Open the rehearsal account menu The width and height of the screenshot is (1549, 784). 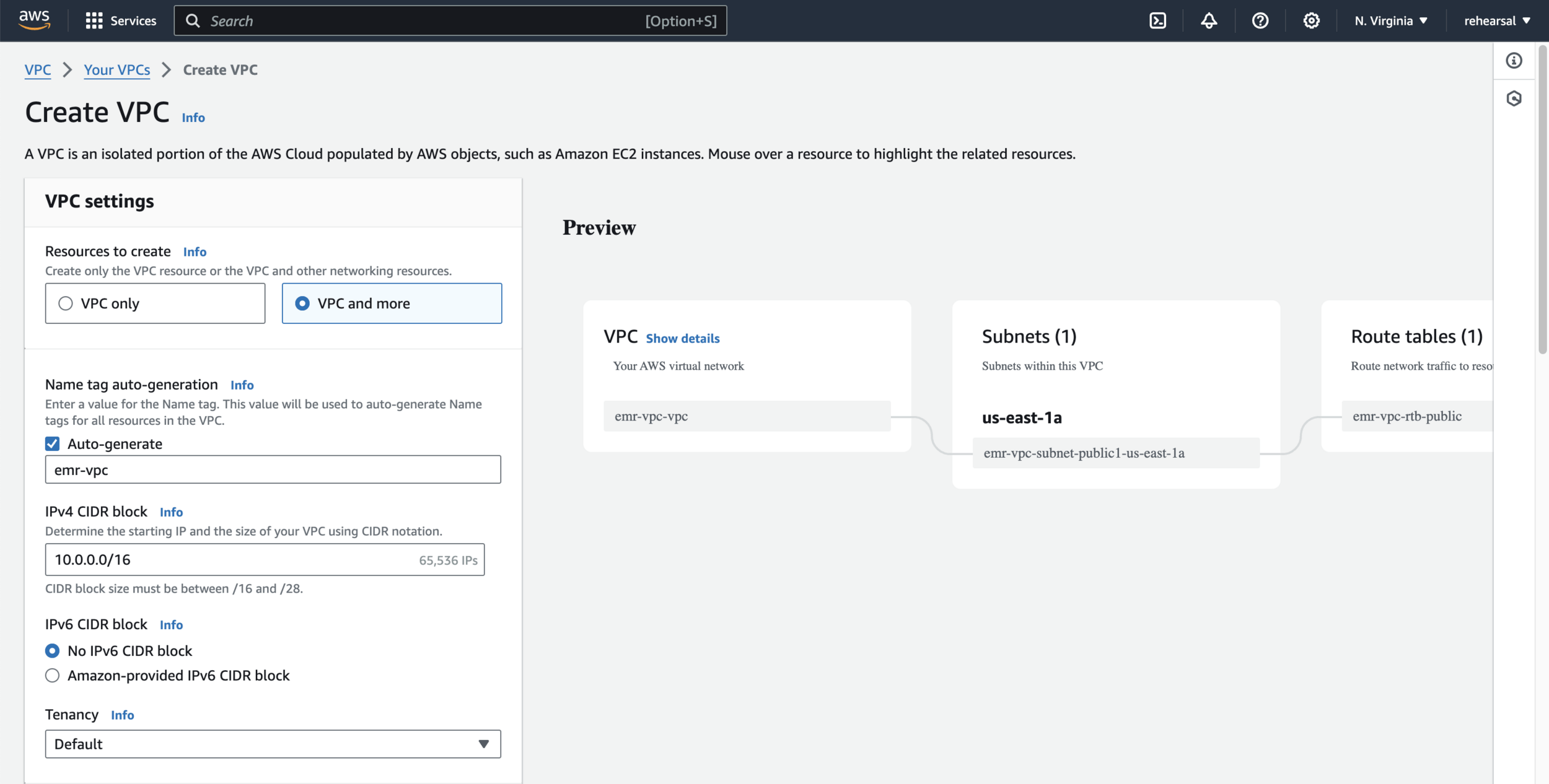1496,21
